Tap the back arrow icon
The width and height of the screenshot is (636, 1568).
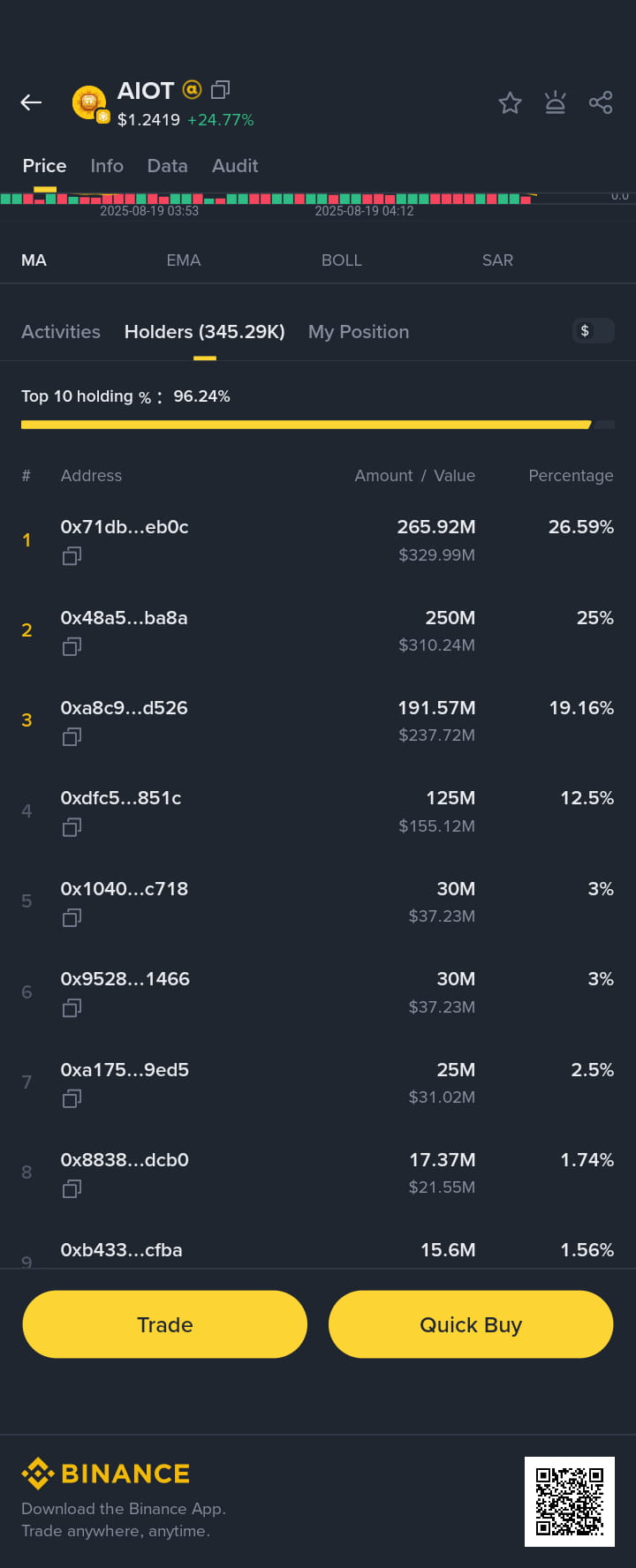[31, 103]
